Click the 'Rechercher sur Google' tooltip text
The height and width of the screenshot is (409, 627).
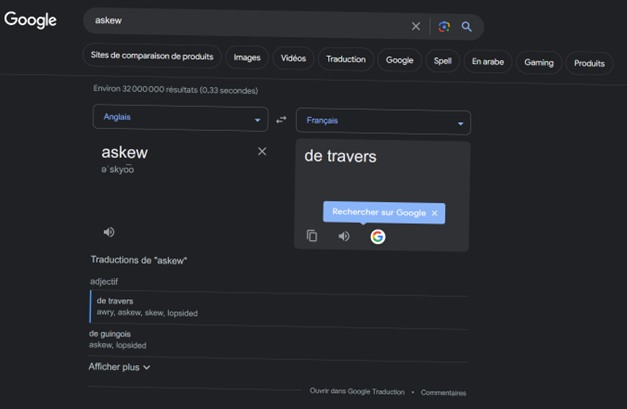379,212
